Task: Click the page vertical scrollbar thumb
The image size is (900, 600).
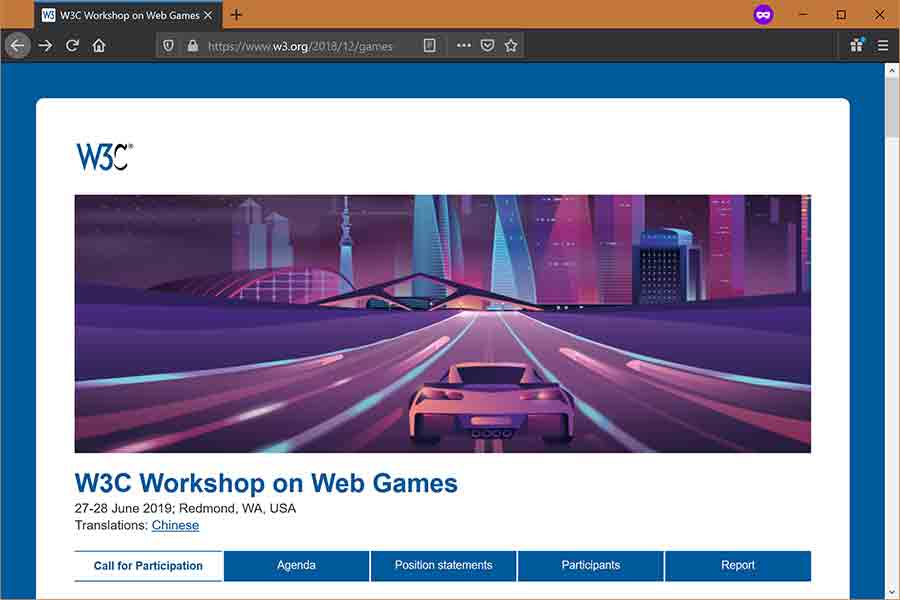Action: tap(892, 107)
